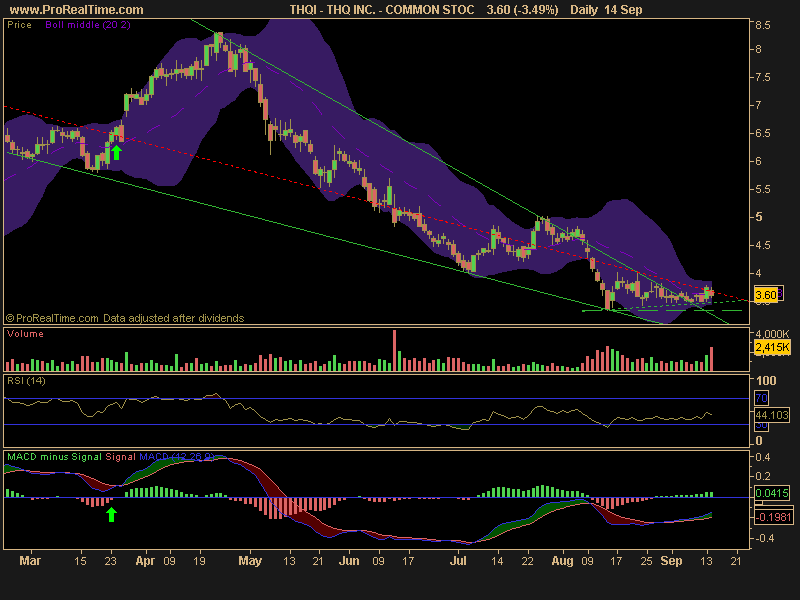Select the RSI (14) panel label
Image resolution: width=800 pixels, height=600 pixels.
pos(26,381)
